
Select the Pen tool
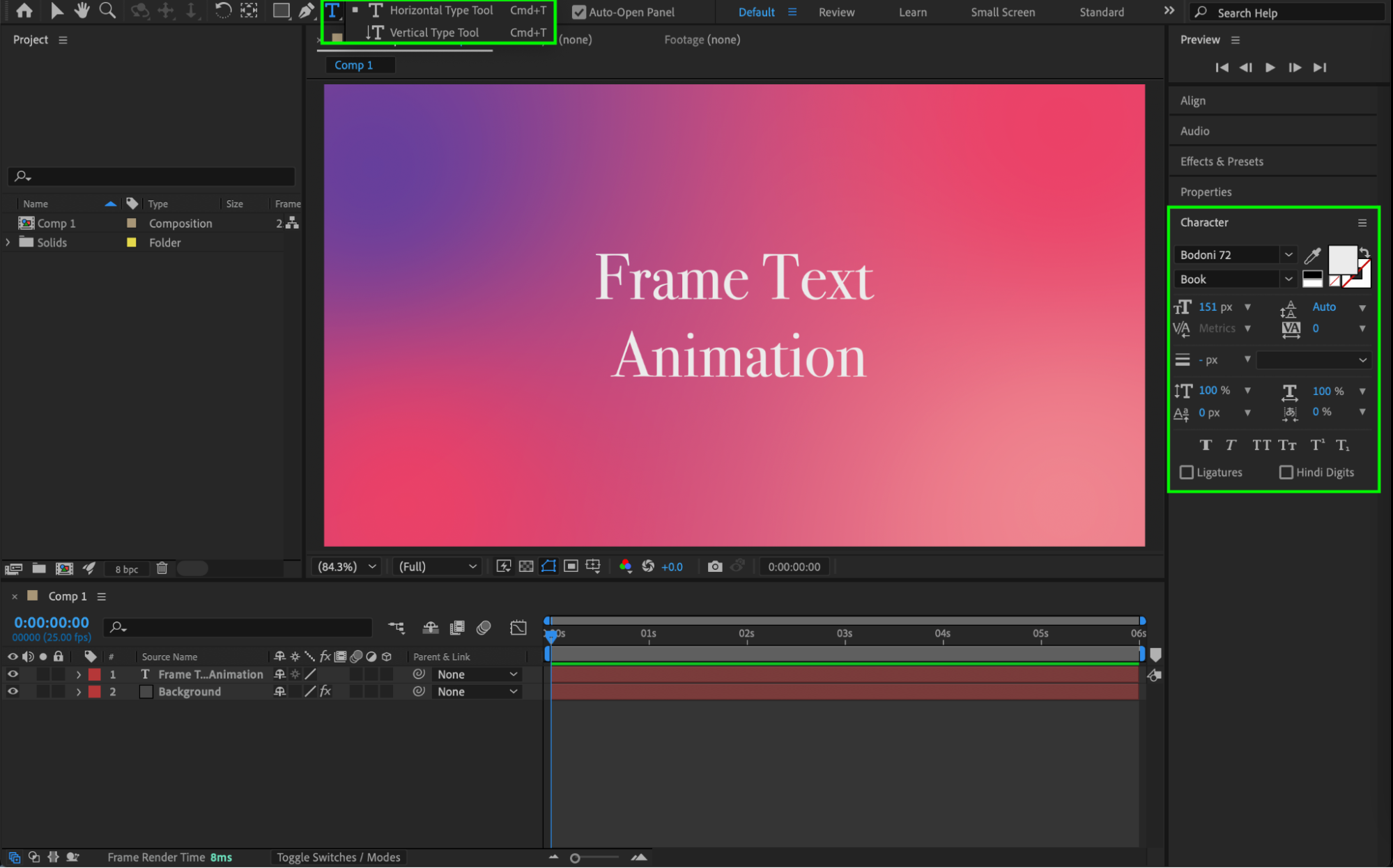pos(306,10)
